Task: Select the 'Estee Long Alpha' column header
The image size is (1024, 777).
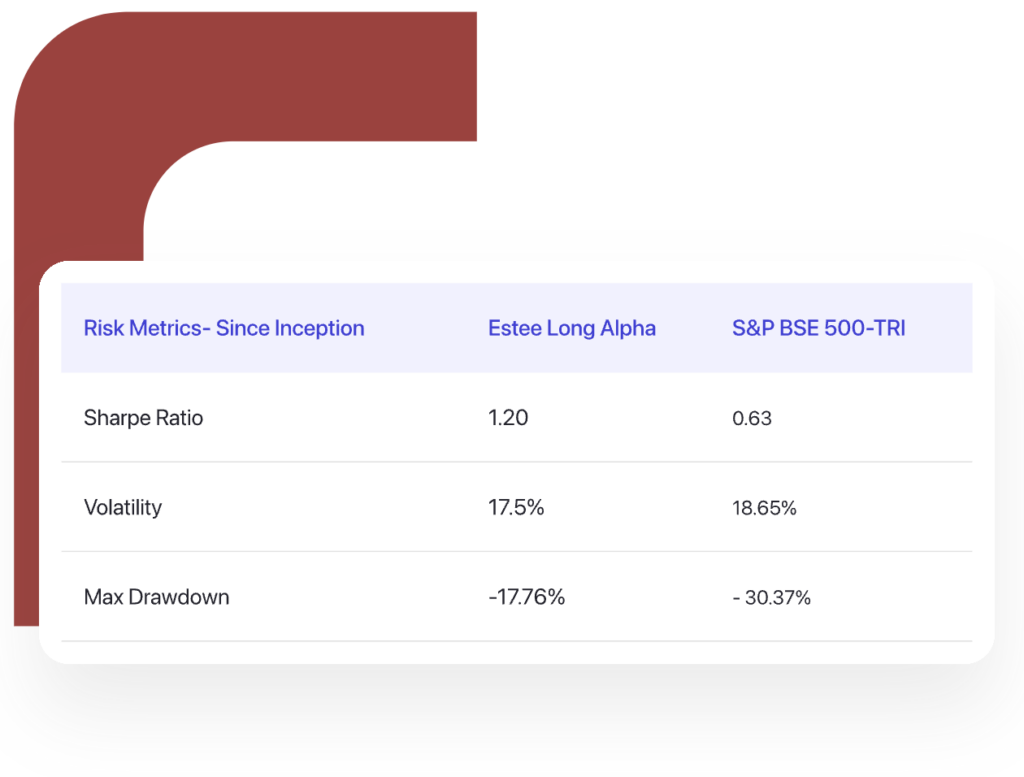Action: 572,328
